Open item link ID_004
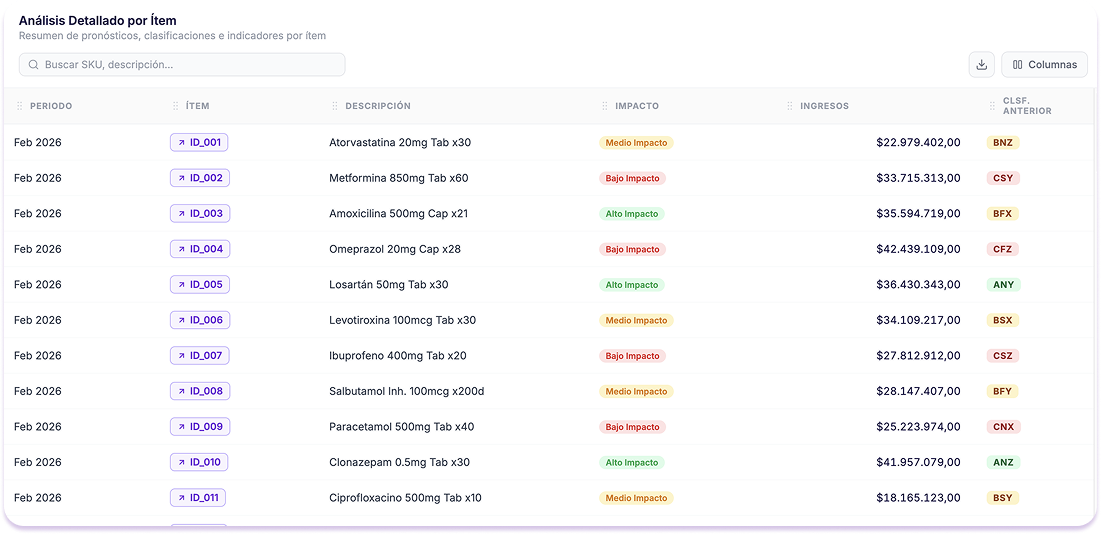Viewport: 1101px width, 534px height. 200,249
